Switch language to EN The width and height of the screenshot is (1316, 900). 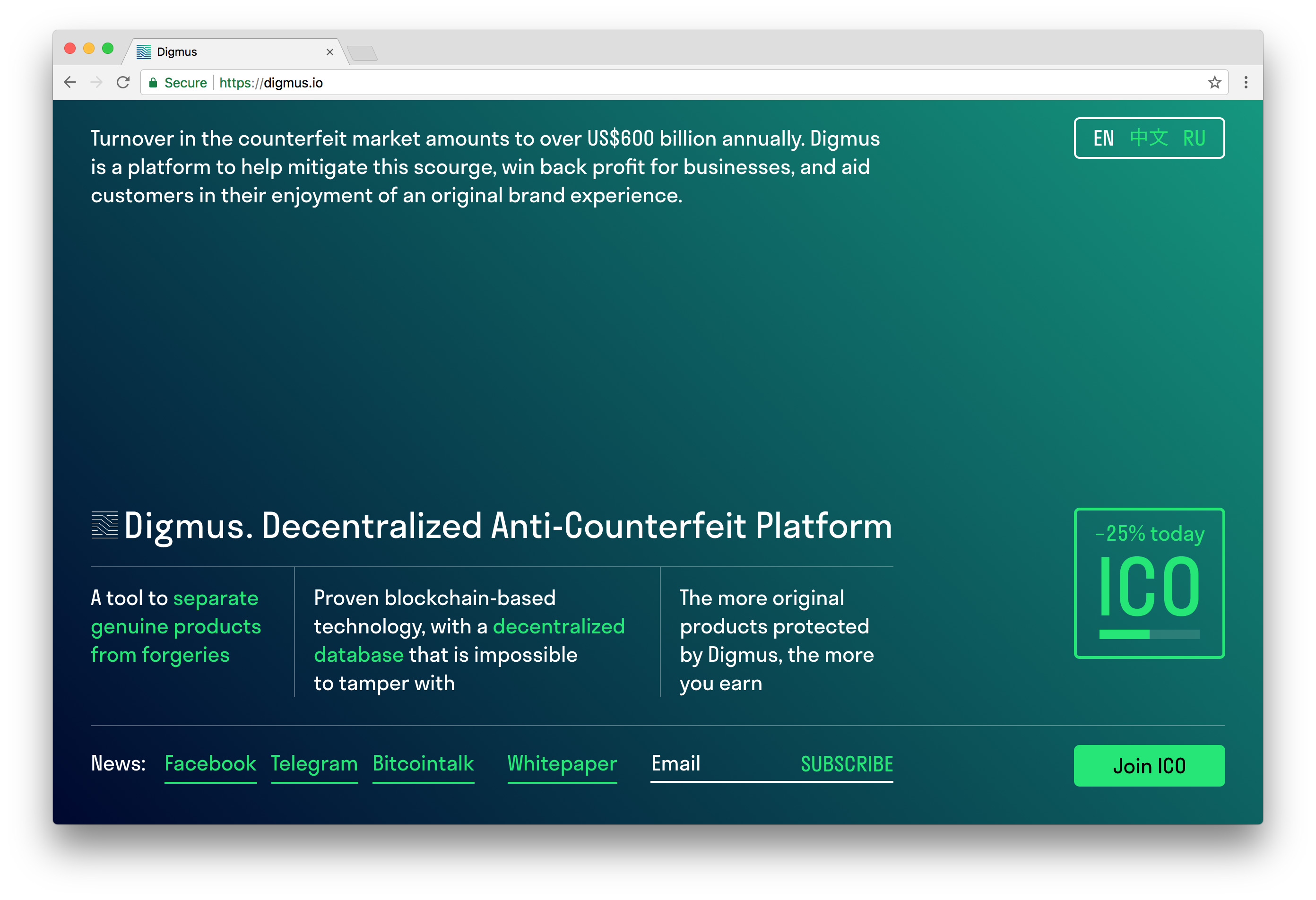(1103, 138)
